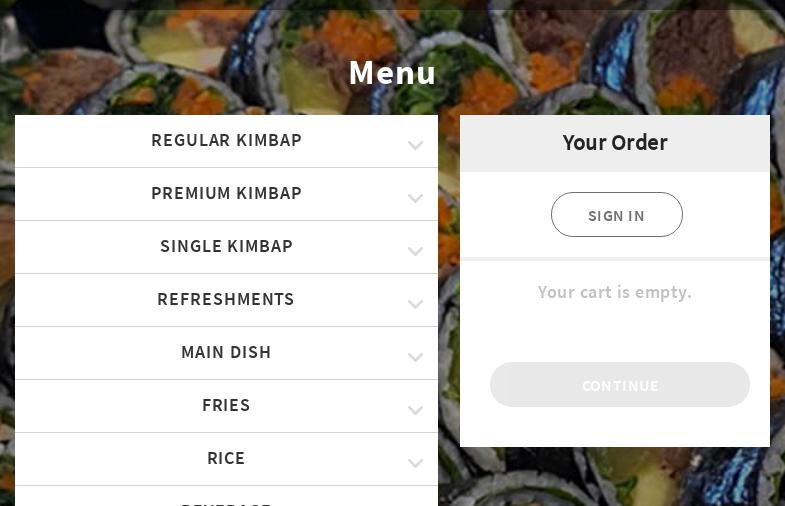Click the Menu page heading

392,73
